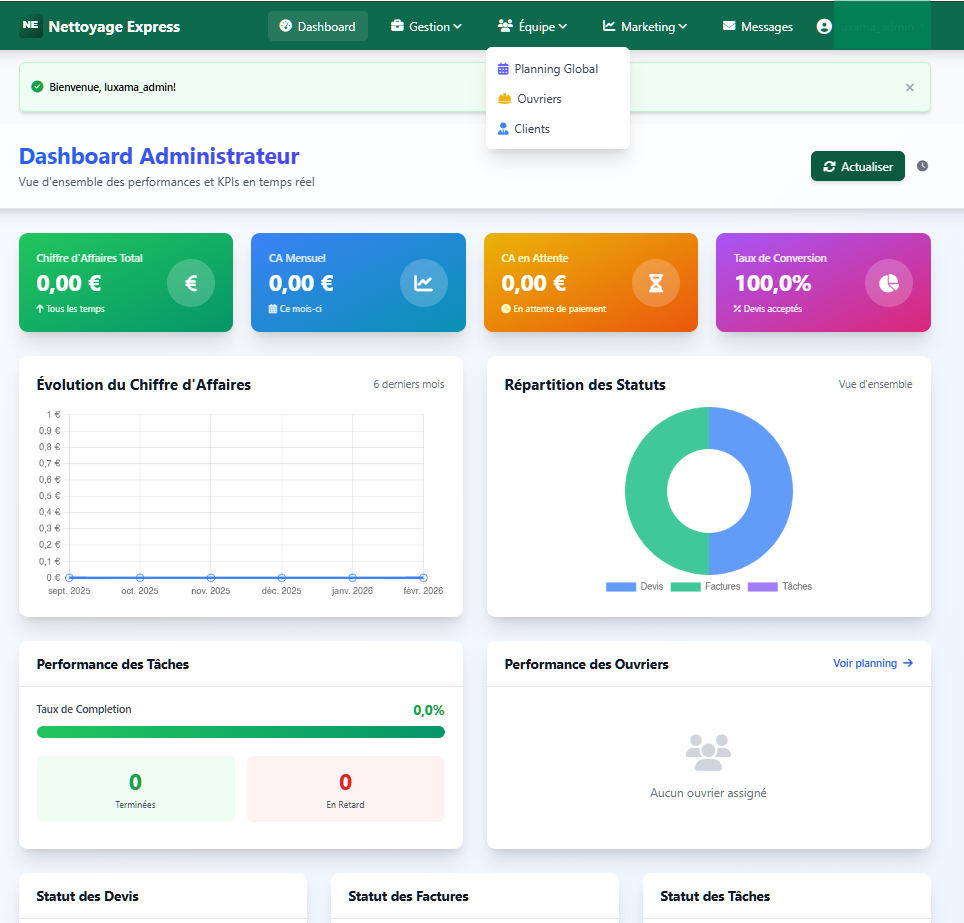
Task: Click the blue Devis donut segment
Action: (x=772, y=491)
